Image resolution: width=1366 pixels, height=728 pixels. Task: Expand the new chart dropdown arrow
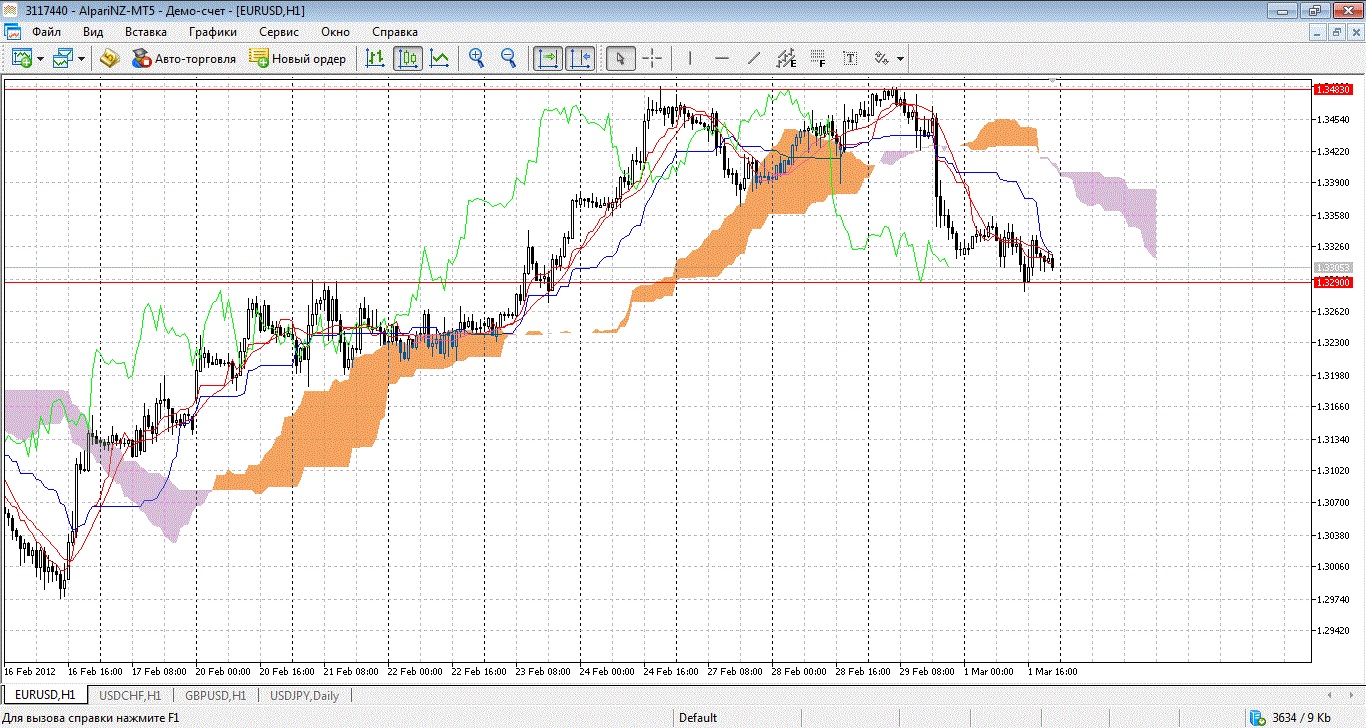pos(41,59)
